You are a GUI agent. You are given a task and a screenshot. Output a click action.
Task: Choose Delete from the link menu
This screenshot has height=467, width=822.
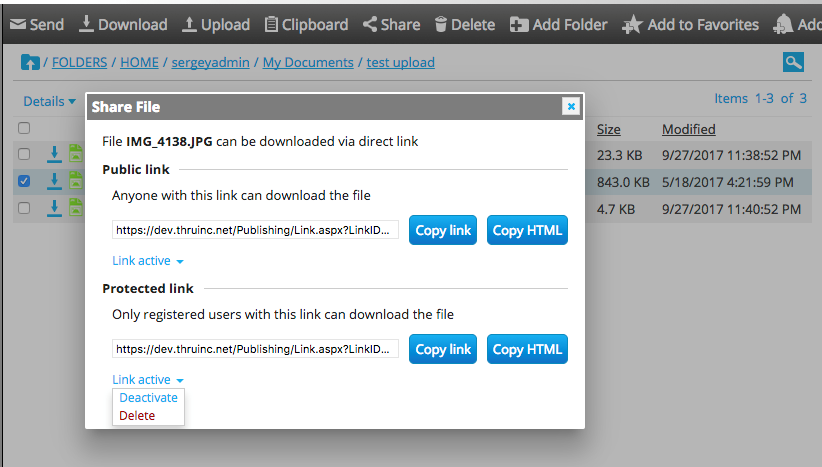137,415
